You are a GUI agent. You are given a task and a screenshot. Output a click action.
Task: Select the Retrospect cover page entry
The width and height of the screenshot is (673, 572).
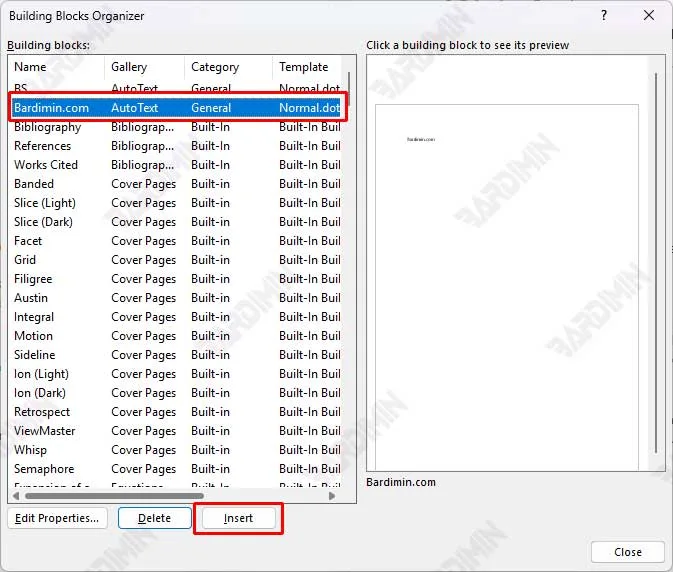coord(176,412)
